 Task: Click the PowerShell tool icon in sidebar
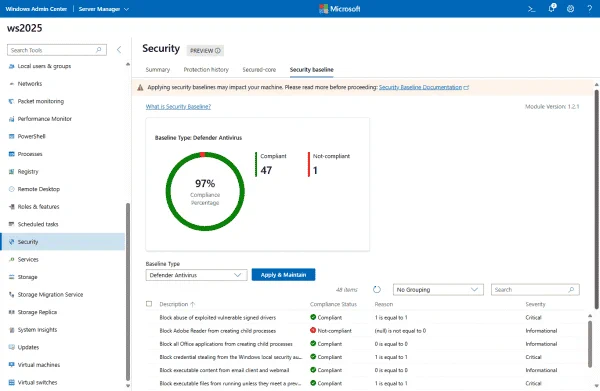click(x=11, y=137)
